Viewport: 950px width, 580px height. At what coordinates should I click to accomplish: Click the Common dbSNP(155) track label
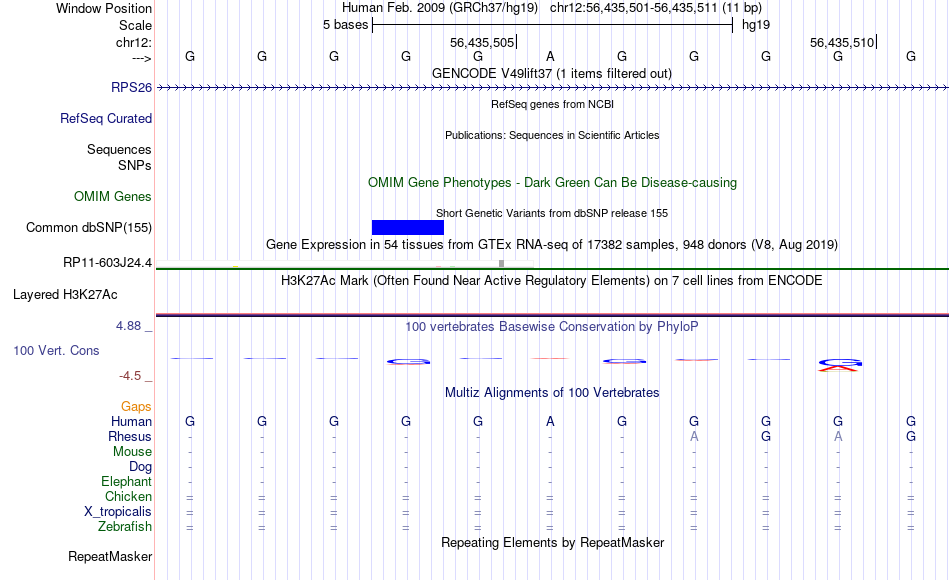[x=88, y=227]
